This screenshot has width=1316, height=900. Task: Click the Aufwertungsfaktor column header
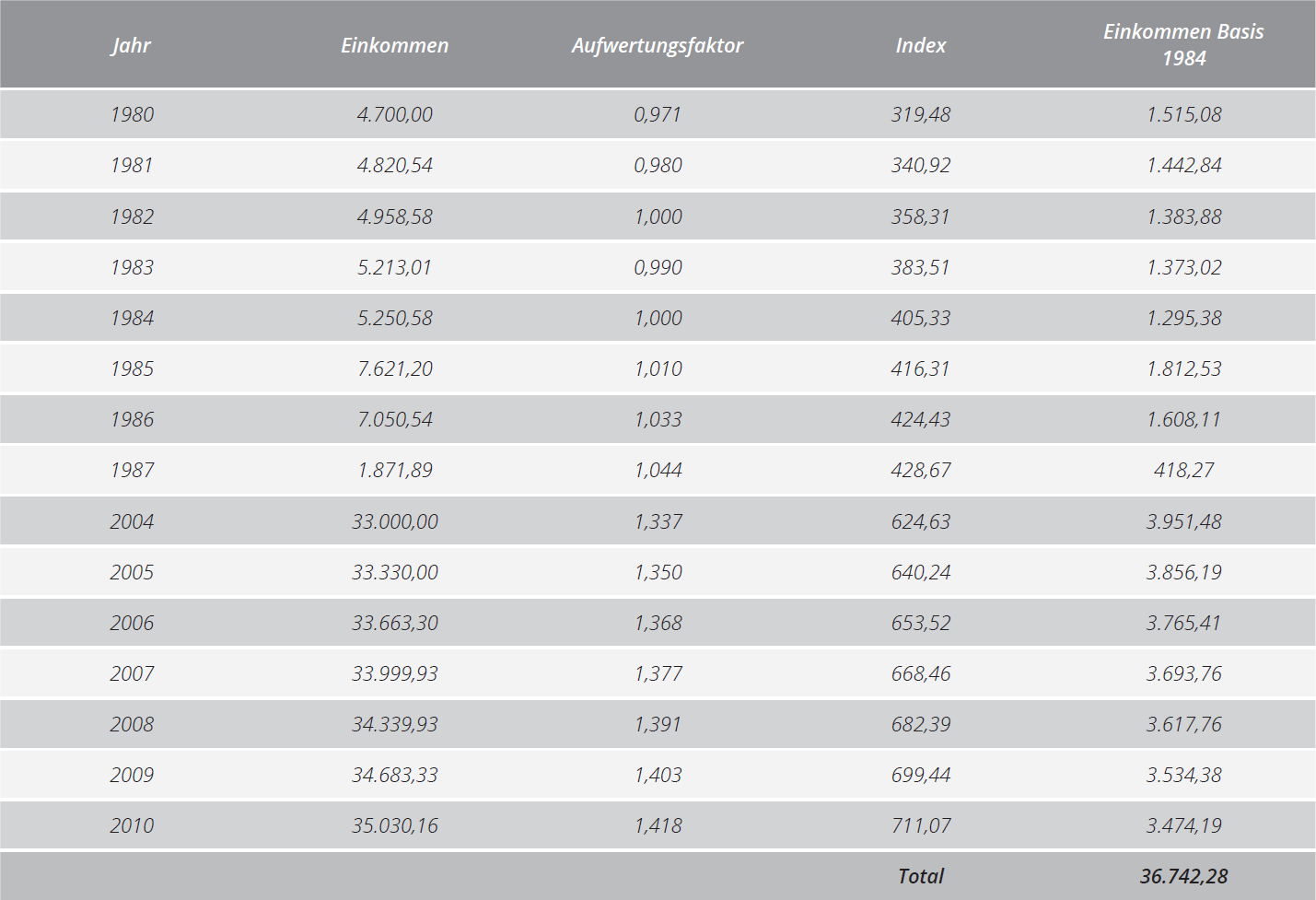(x=658, y=45)
